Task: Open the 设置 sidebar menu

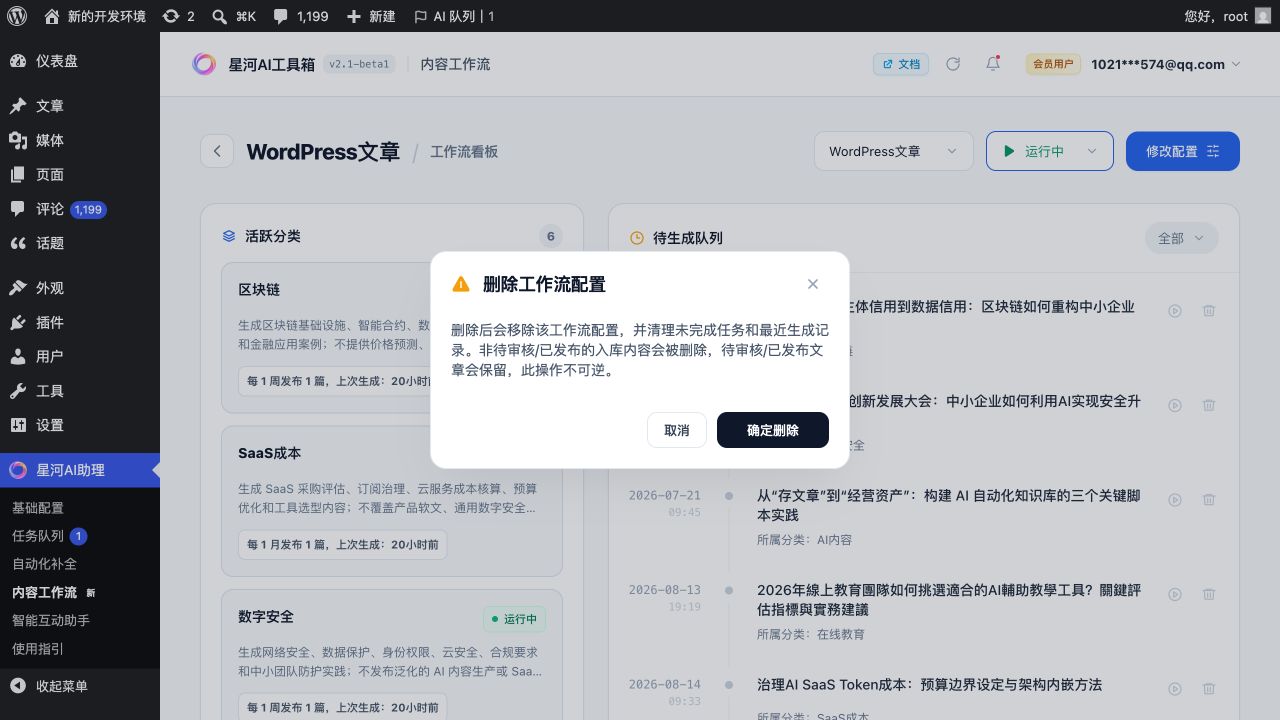Action: tap(80, 425)
